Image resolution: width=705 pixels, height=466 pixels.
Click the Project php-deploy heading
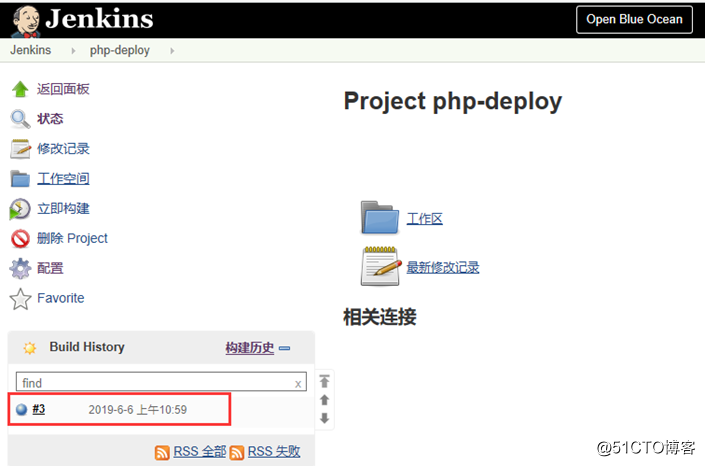pyautogui.click(x=453, y=102)
